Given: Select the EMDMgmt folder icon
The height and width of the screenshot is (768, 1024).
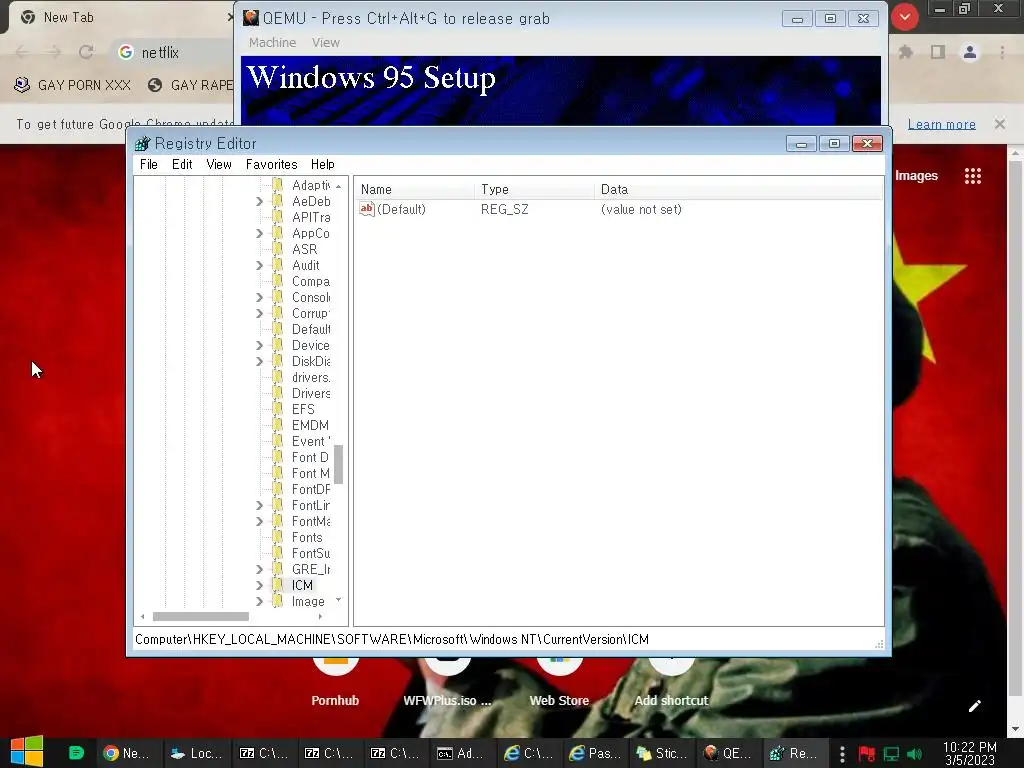Looking at the screenshot, I should pyautogui.click(x=278, y=425).
